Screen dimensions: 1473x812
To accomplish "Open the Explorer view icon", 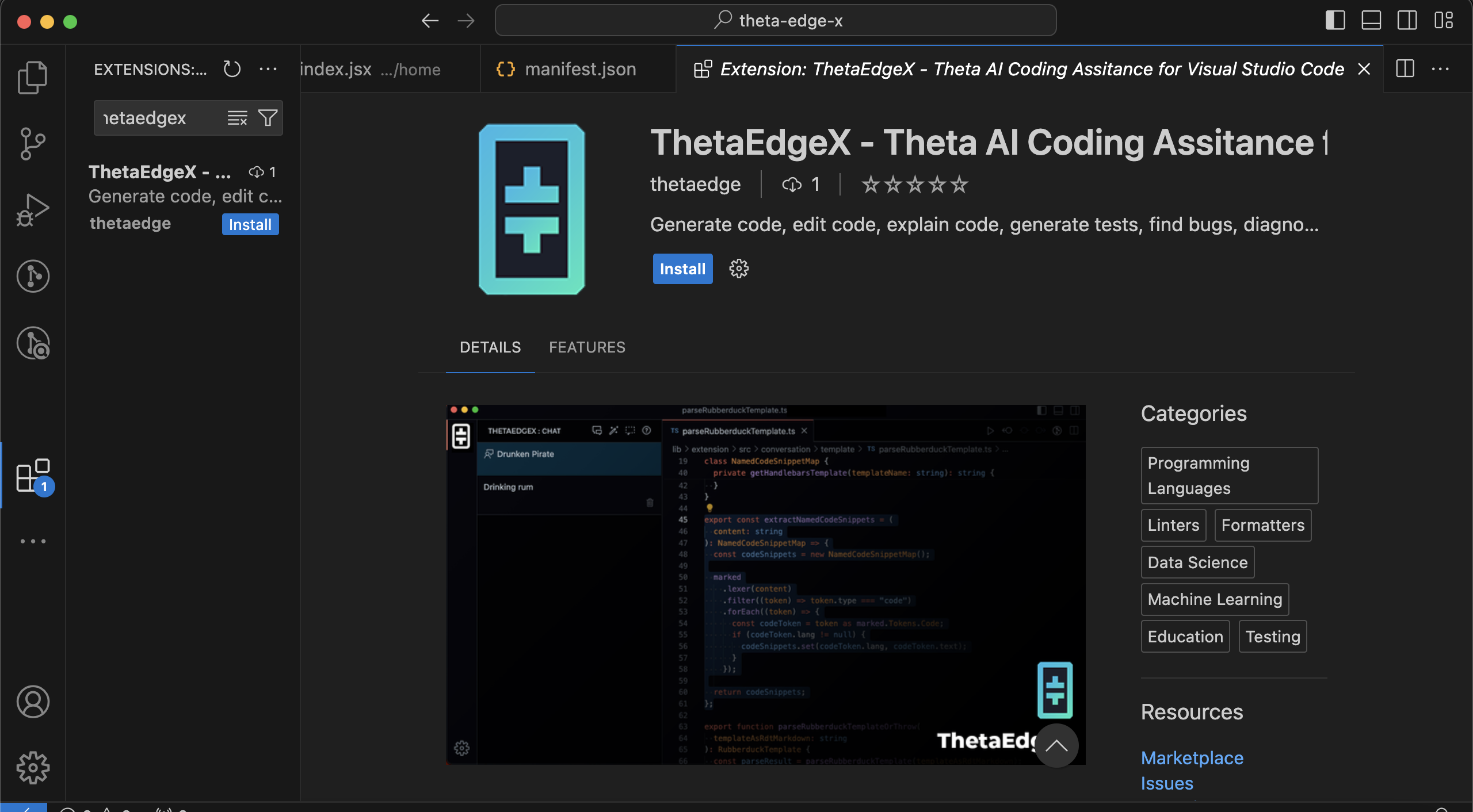I will pos(33,76).
